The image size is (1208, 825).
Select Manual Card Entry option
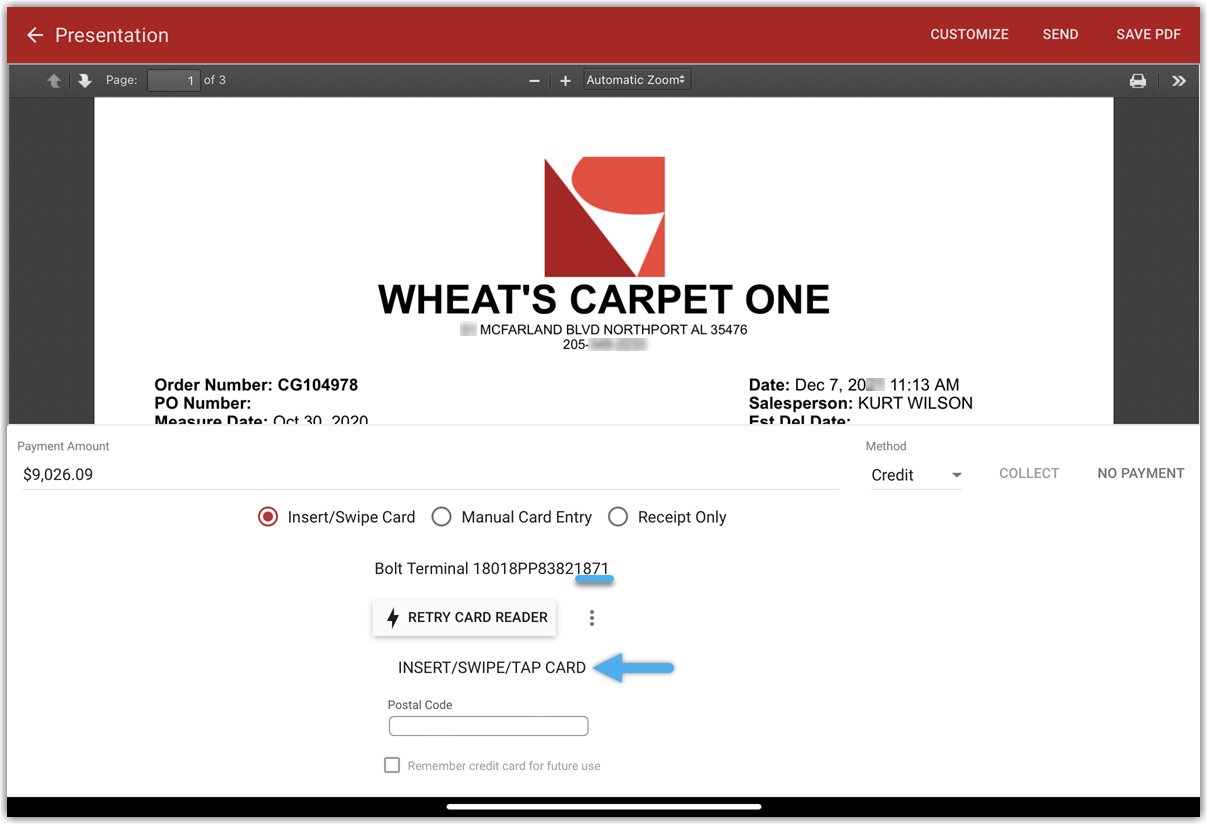click(512, 517)
